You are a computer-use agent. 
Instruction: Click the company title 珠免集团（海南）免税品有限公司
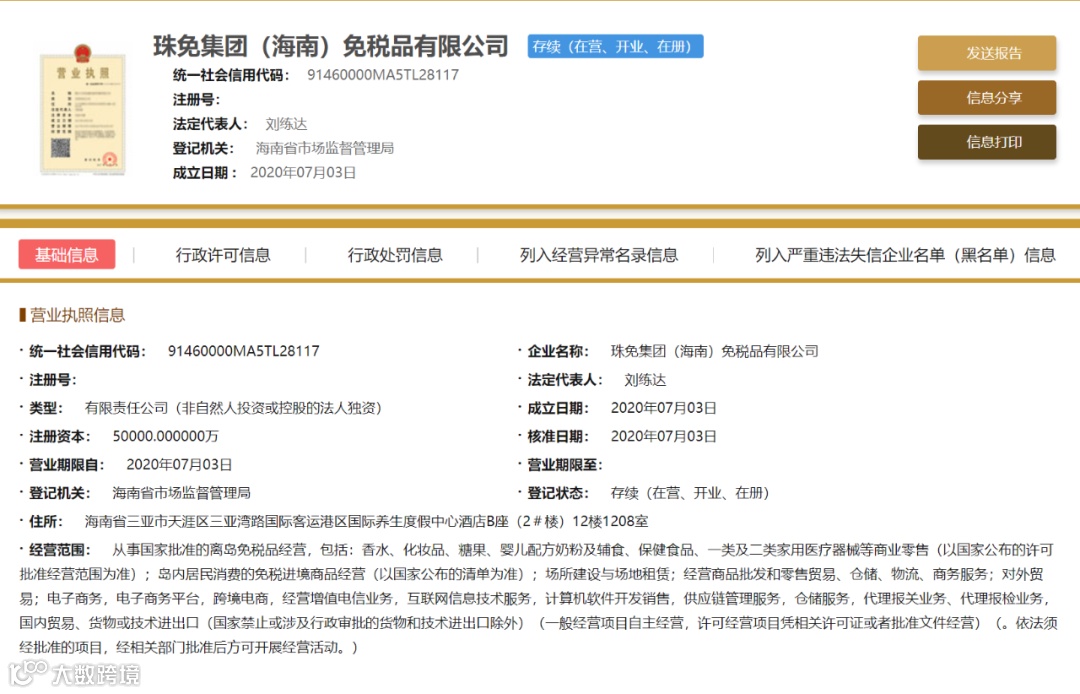coord(331,46)
